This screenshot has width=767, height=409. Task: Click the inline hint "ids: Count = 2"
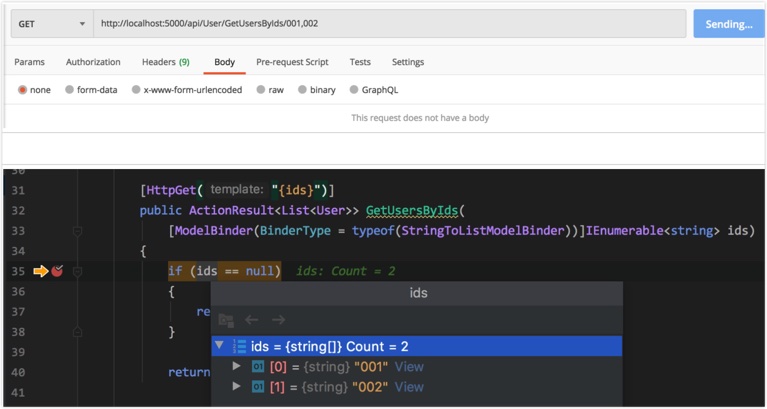click(x=345, y=271)
